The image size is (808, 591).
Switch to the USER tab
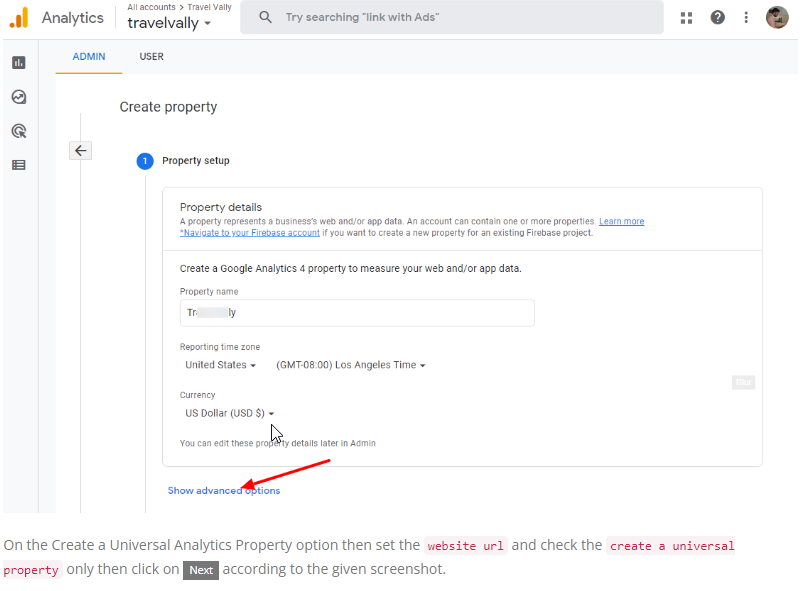(x=152, y=57)
